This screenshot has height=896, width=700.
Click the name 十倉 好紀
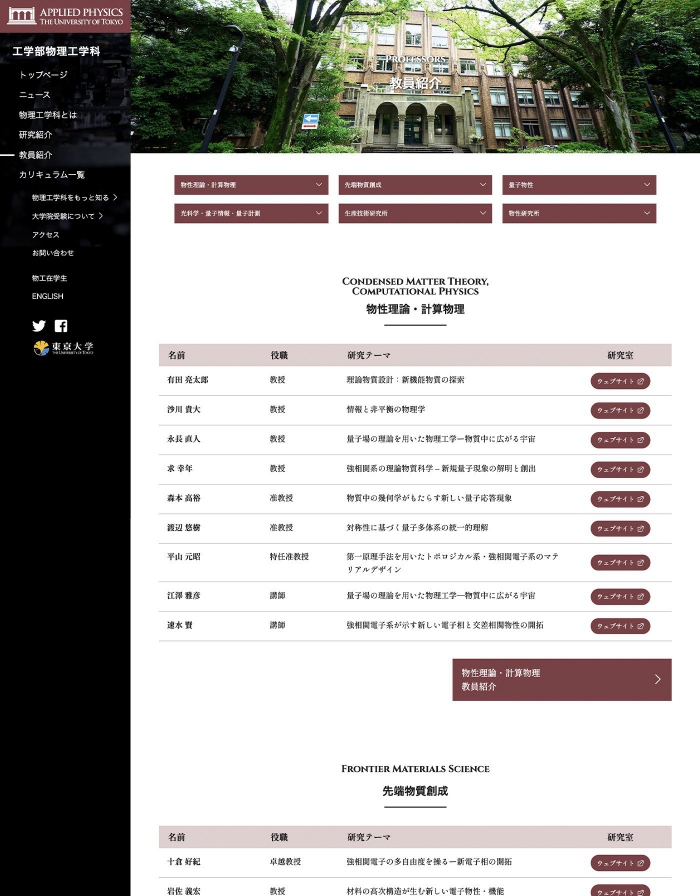click(x=183, y=862)
